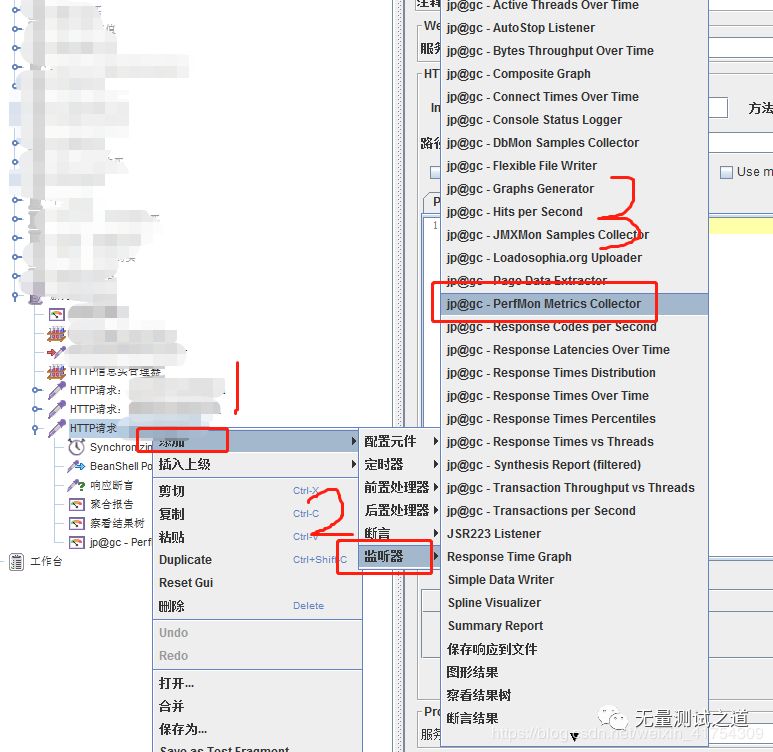
Task: Open the 断言 submenu
Action: point(401,533)
